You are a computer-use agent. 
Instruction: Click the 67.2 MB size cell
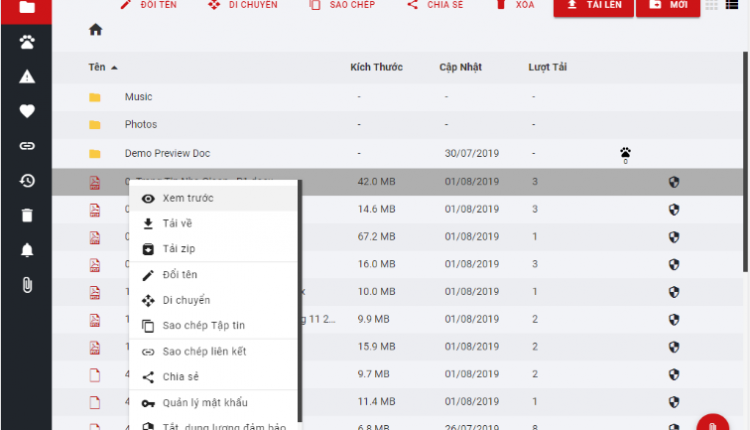[x=376, y=237]
